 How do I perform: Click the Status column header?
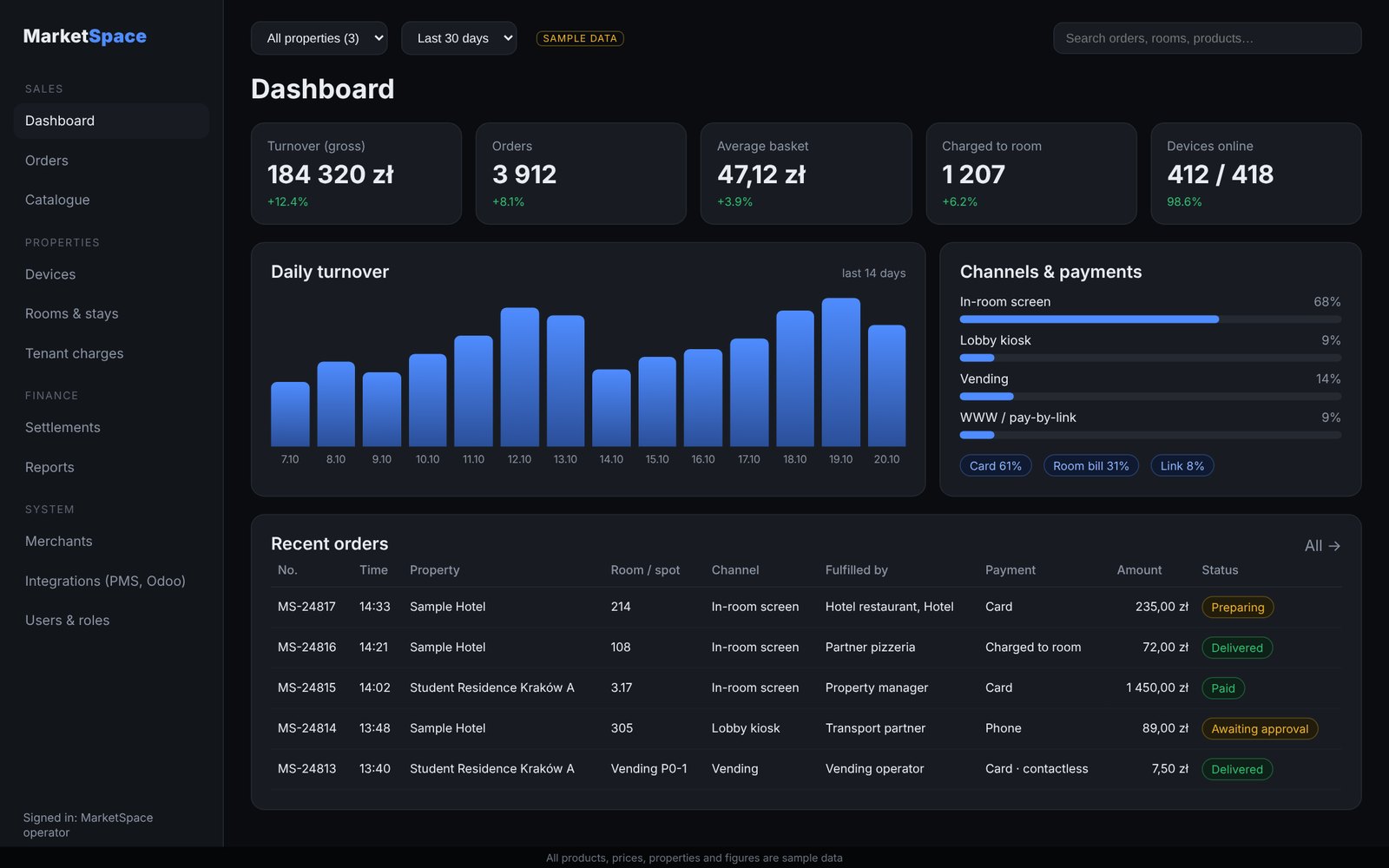coord(1220,570)
